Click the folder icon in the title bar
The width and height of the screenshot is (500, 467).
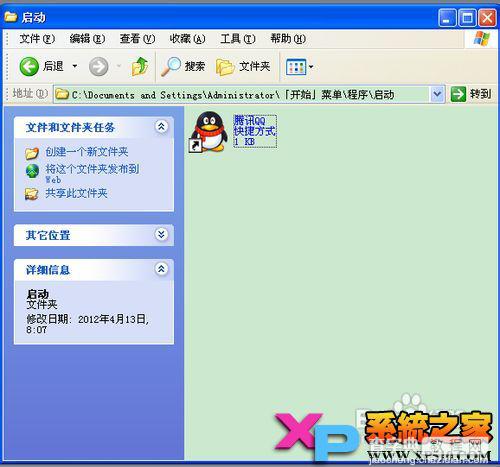pos(11,16)
